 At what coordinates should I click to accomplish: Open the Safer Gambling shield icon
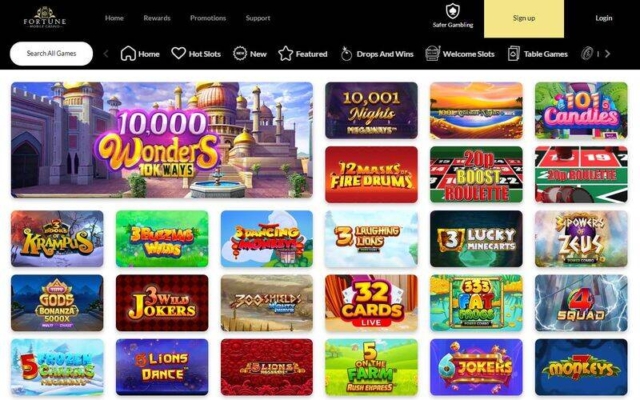point(453,11)
